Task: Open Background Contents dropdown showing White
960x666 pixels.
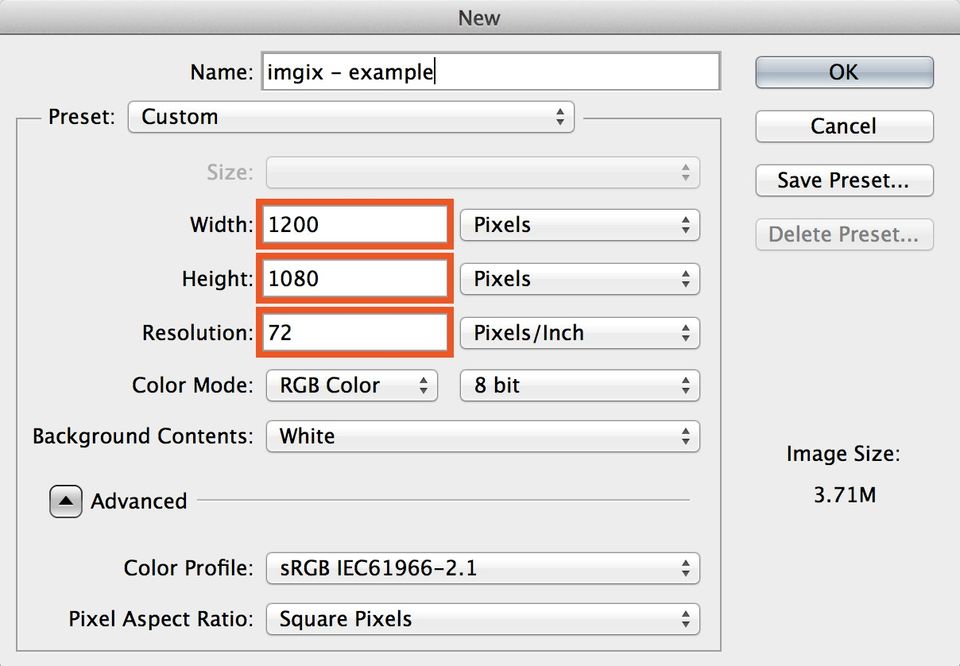Action: (483, 436)
